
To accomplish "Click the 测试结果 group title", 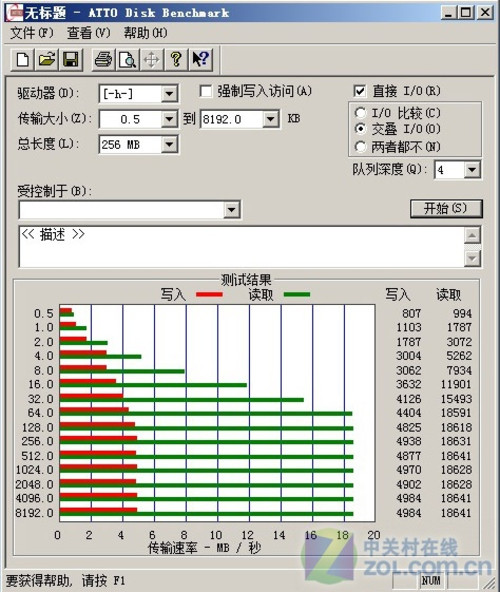I will pyautogui.click(x=246, y=280).
